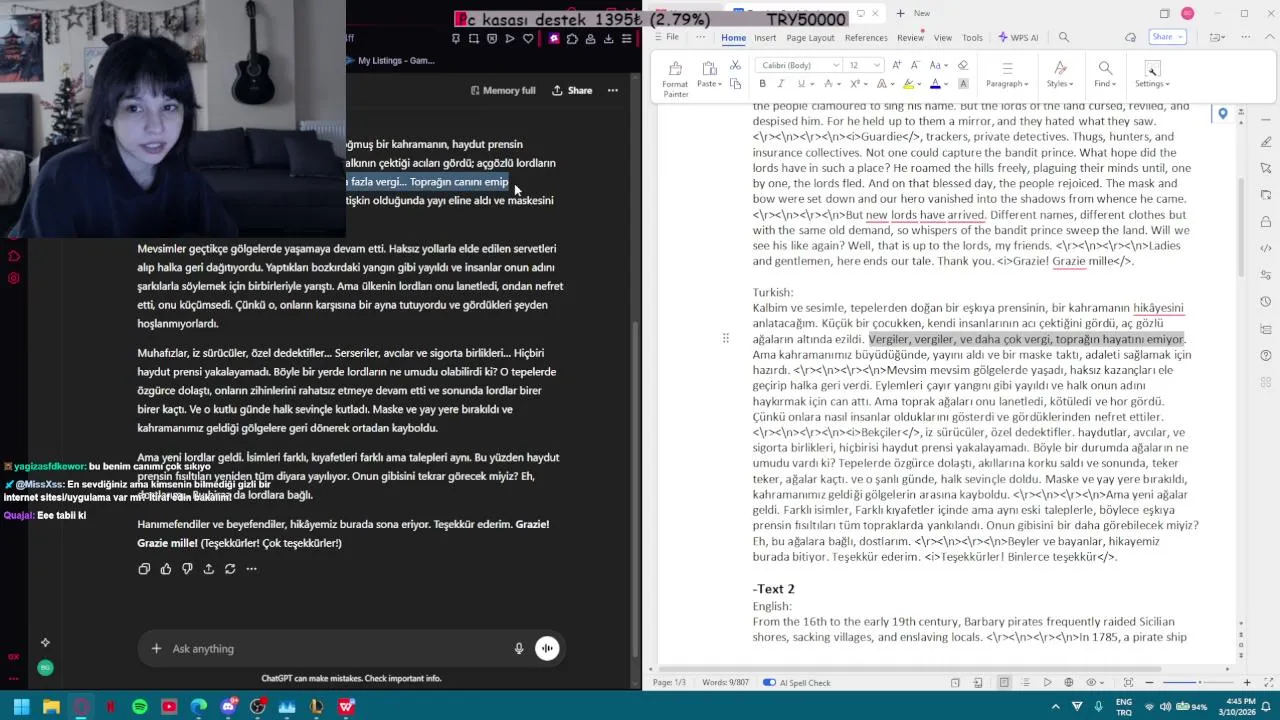Start ChatGPT voice mode

click(x=547, y=649)
